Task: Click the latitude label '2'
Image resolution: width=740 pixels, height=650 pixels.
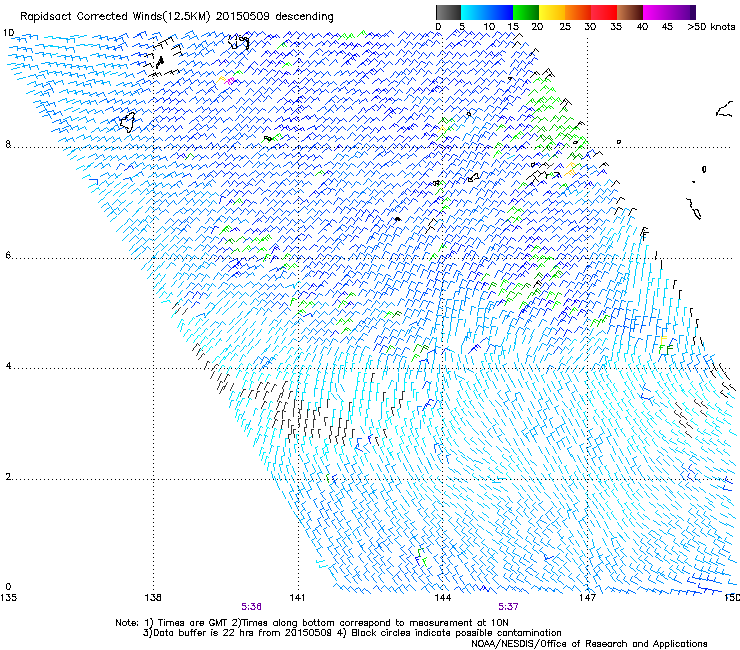Action: tap(8, 477)
